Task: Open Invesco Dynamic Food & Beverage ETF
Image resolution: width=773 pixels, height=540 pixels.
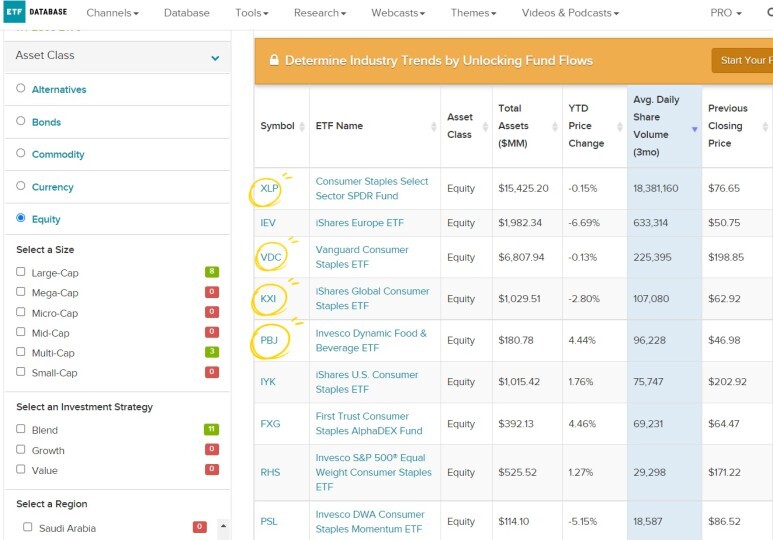Action: click(x=371, y=340)
